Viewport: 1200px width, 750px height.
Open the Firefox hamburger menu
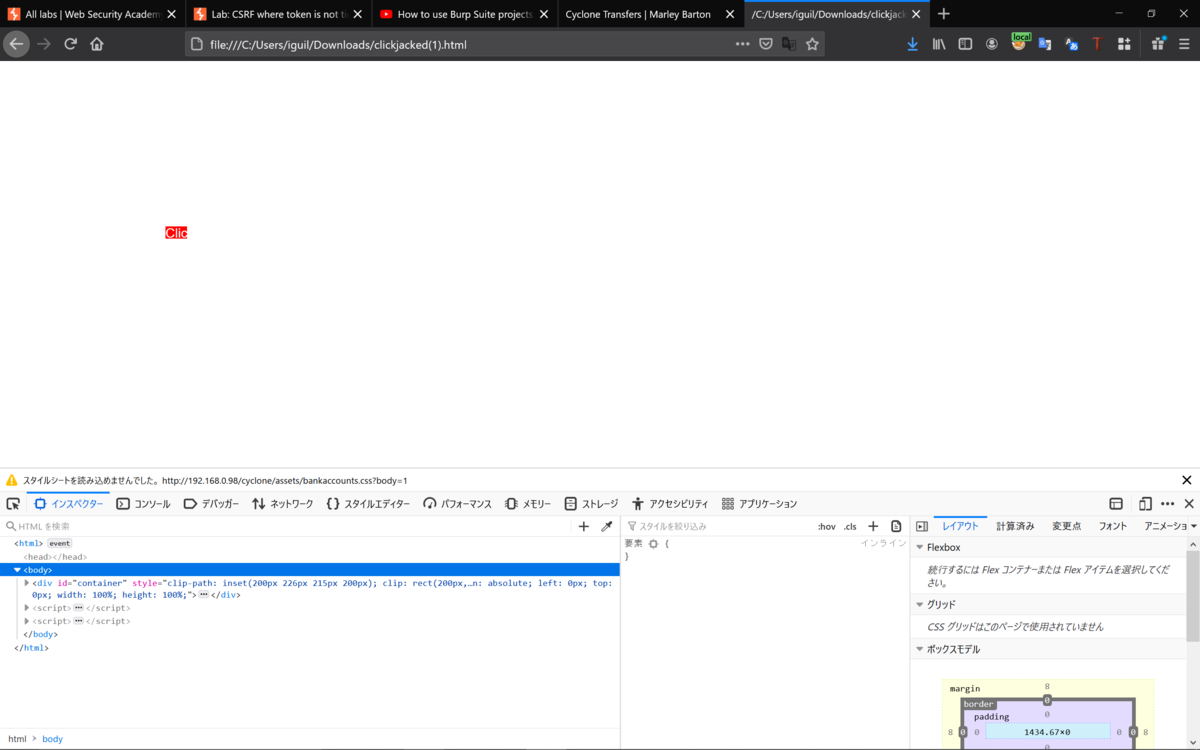coord(1184,44)
